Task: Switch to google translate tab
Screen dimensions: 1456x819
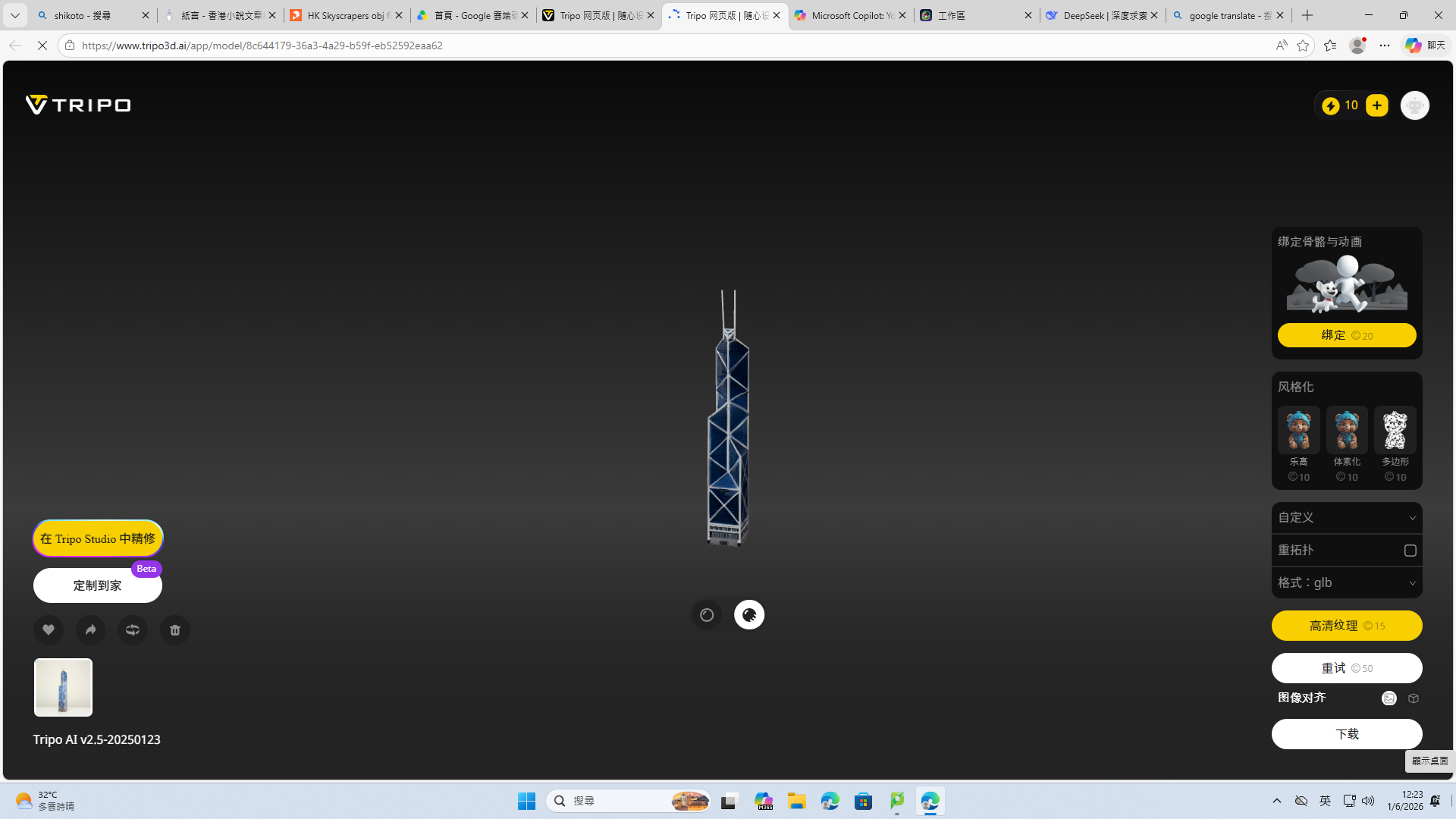Action: click(x=1228, y=15)
